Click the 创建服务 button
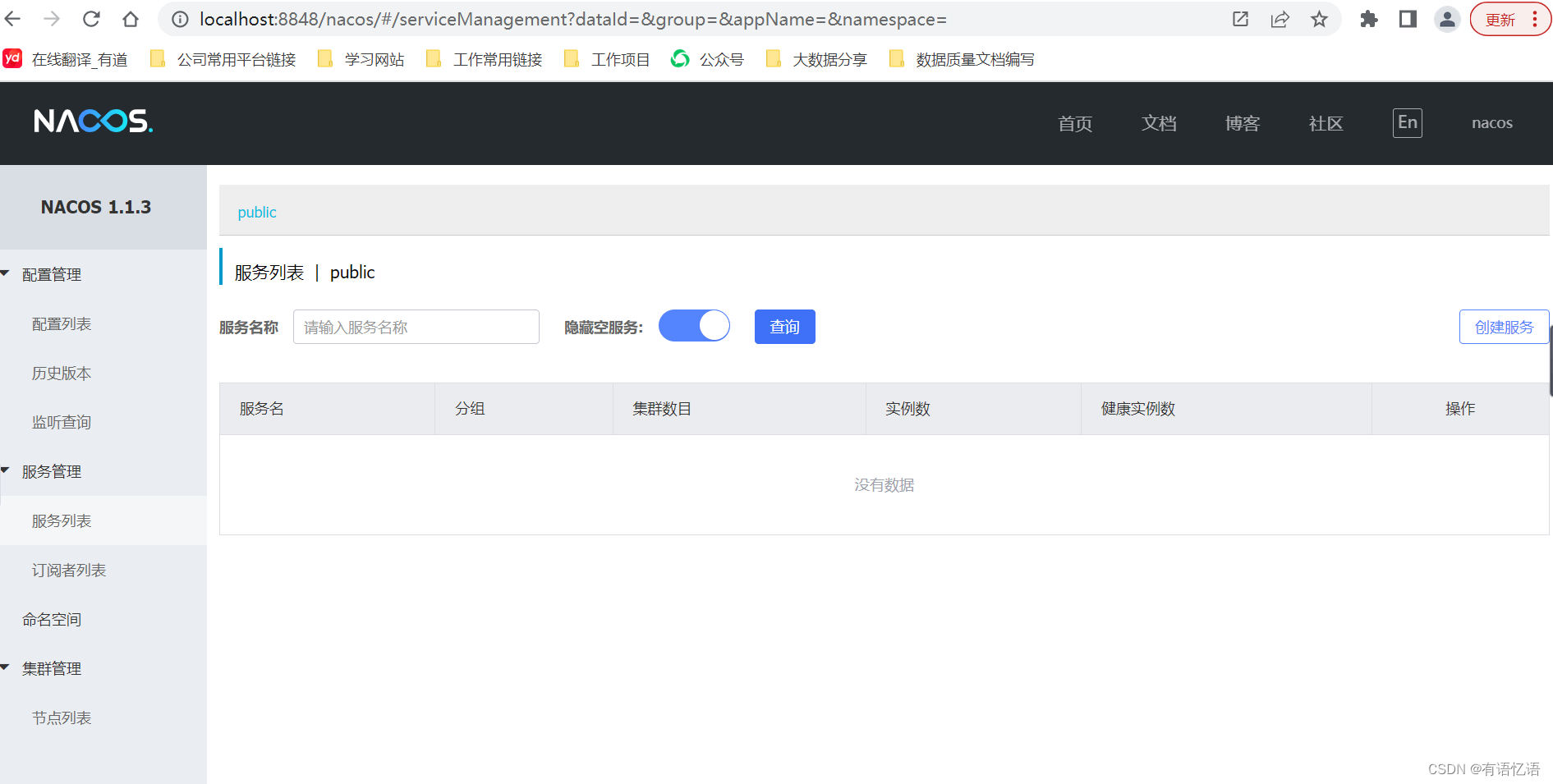1553x784 pixels. (x=1504, y=327)
